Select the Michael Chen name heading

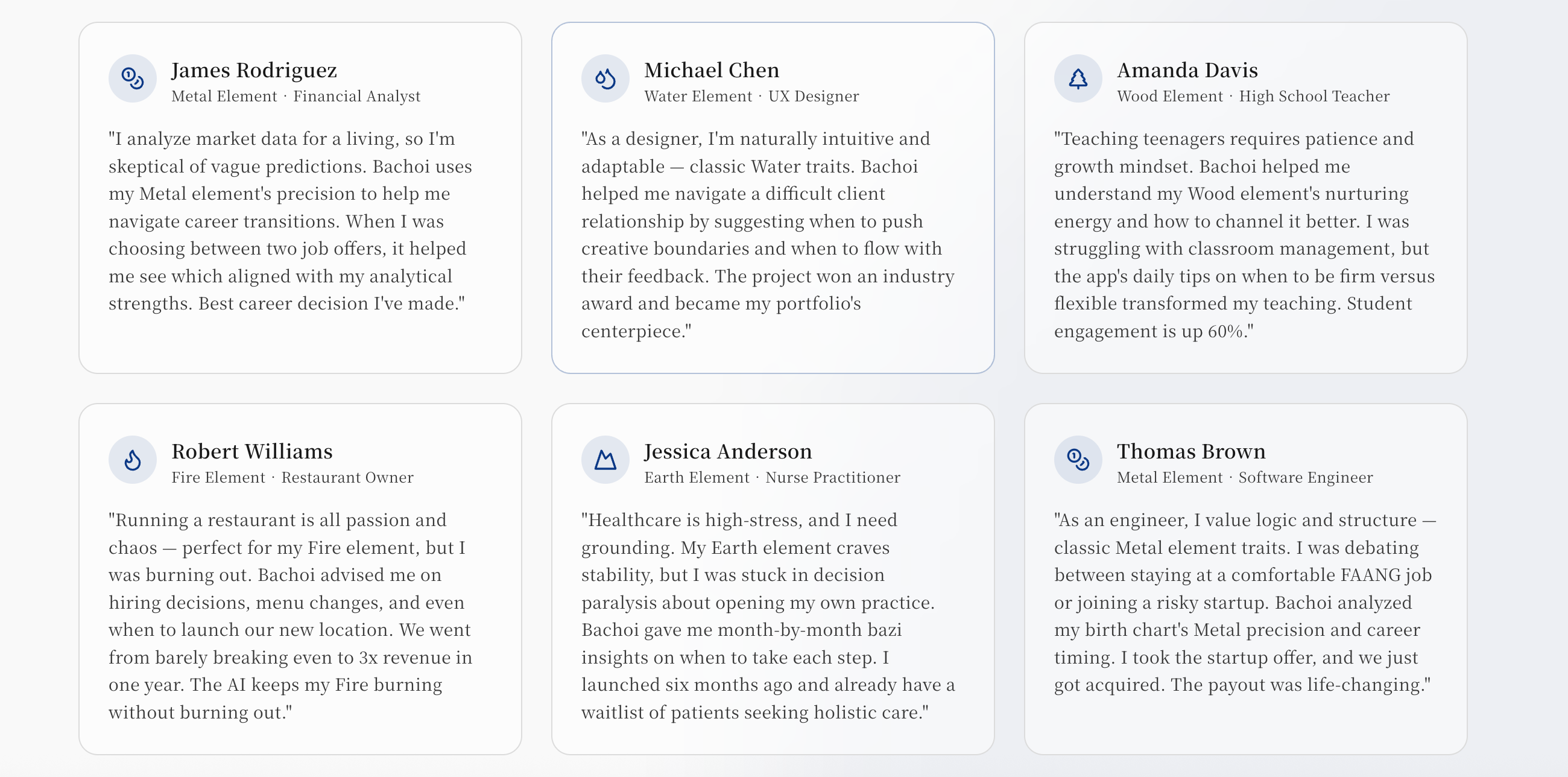712,70
